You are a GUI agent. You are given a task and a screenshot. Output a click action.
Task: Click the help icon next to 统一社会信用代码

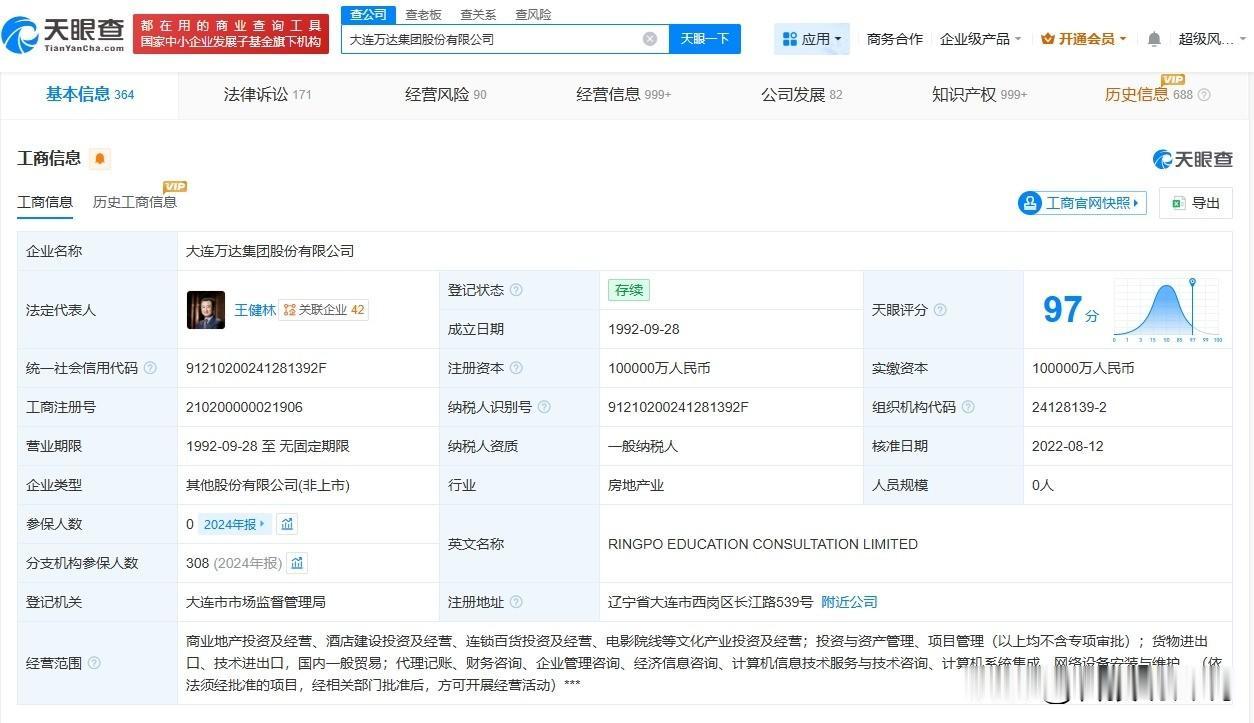point(150,368)
